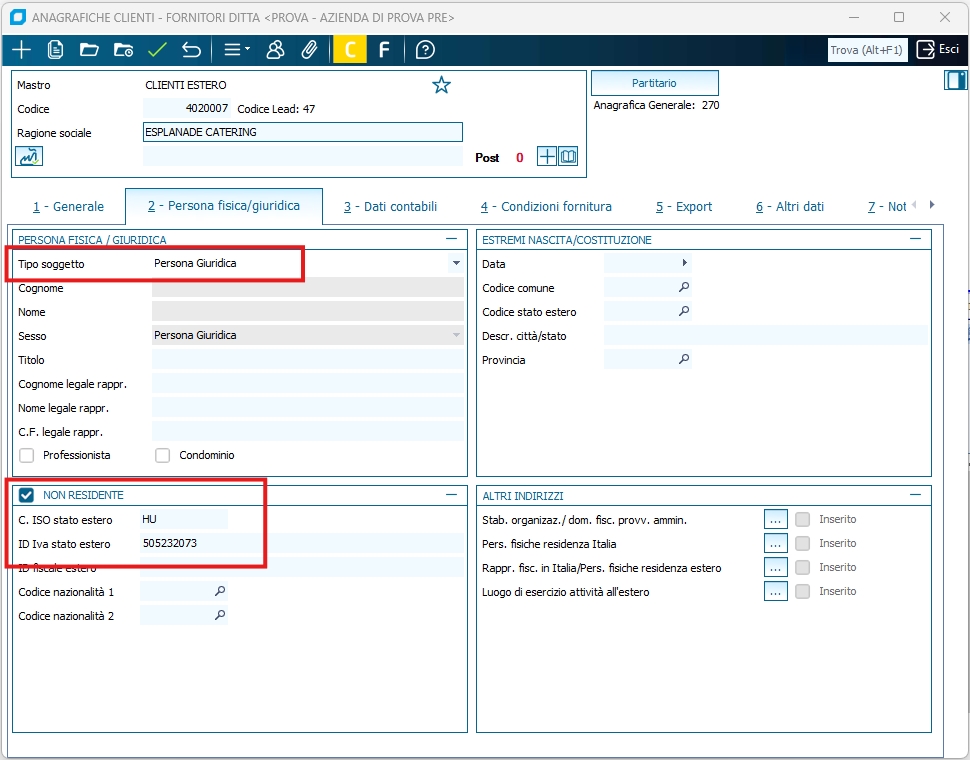Click the question mark Help icon

(426, 50)
